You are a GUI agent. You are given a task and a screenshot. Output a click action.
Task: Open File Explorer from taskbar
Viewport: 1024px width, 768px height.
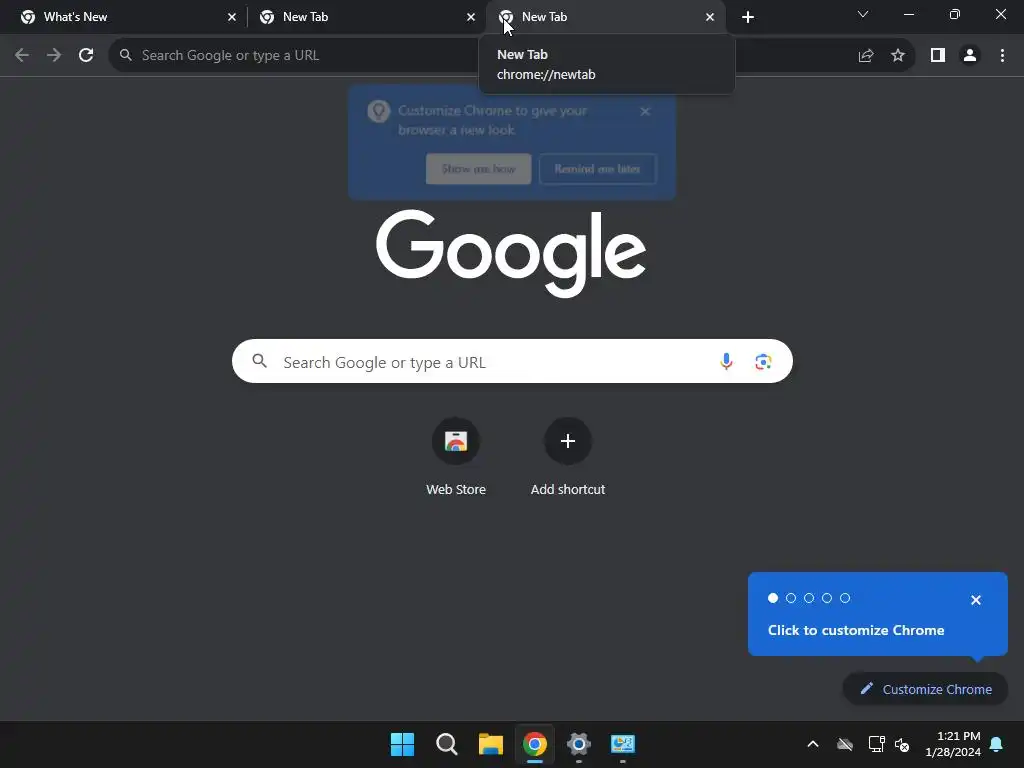click(x=490, y=744)
